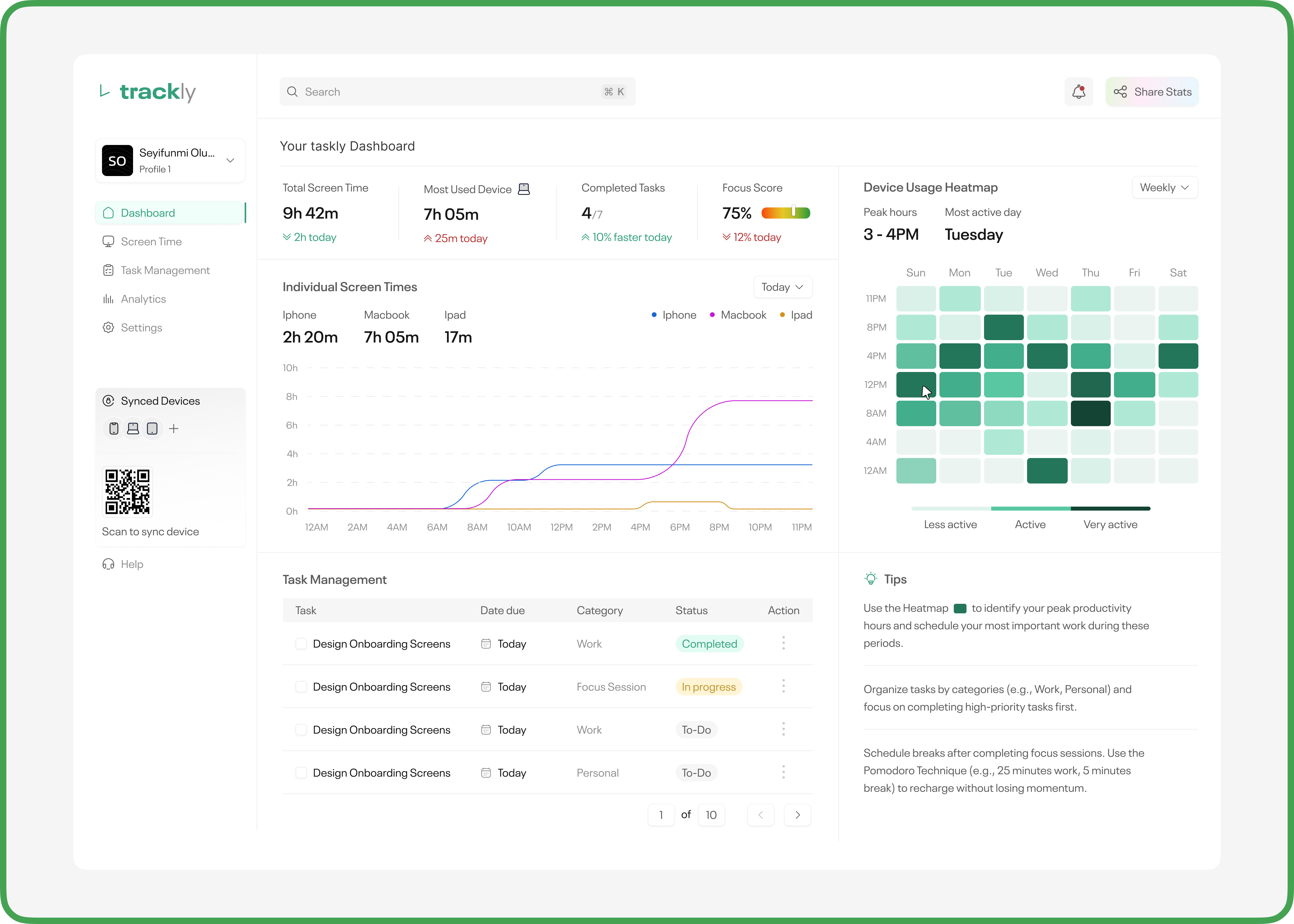This screenshot has width=1294, height=924.
Task: Click the tablet icon in Synced Devices
Action: (x=152, y=429)
